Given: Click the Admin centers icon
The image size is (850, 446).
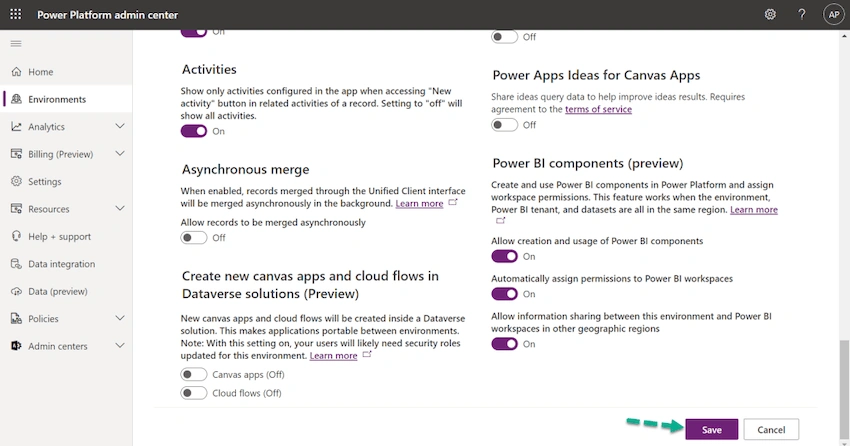Looking at the screenshot, I should click(16, 346).
